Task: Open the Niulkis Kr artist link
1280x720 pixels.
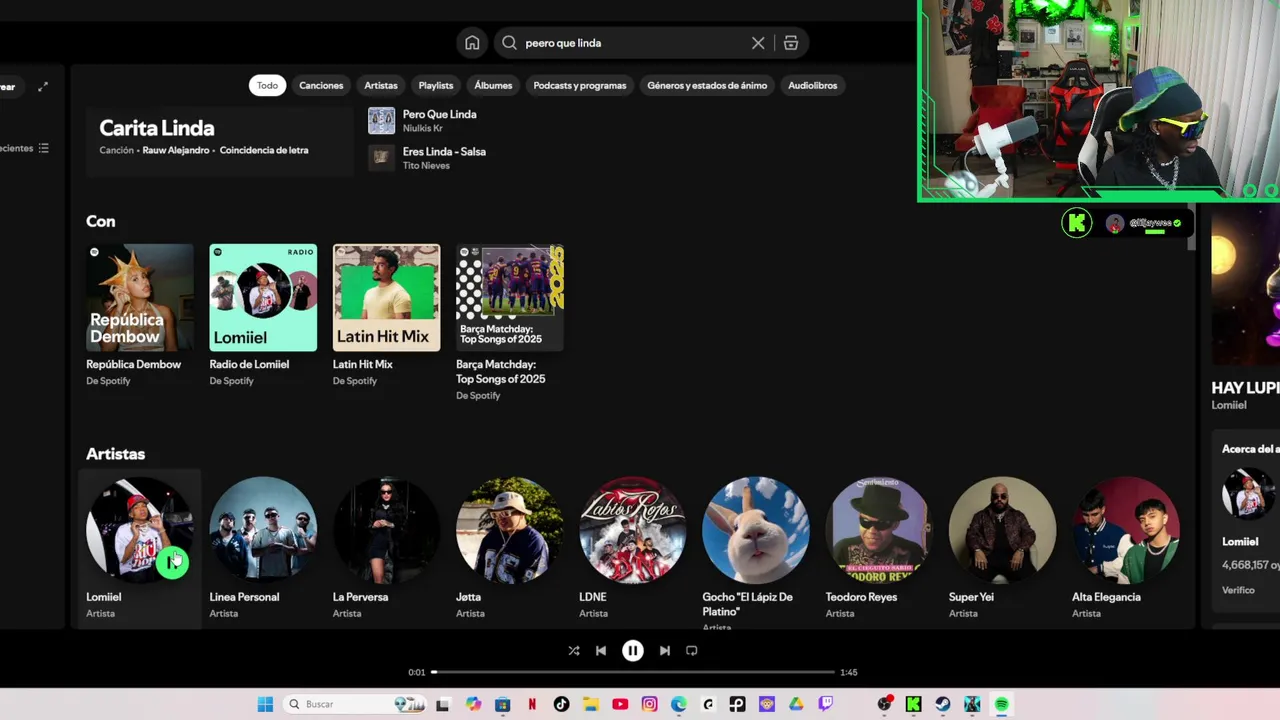Action: coord(422,128)
